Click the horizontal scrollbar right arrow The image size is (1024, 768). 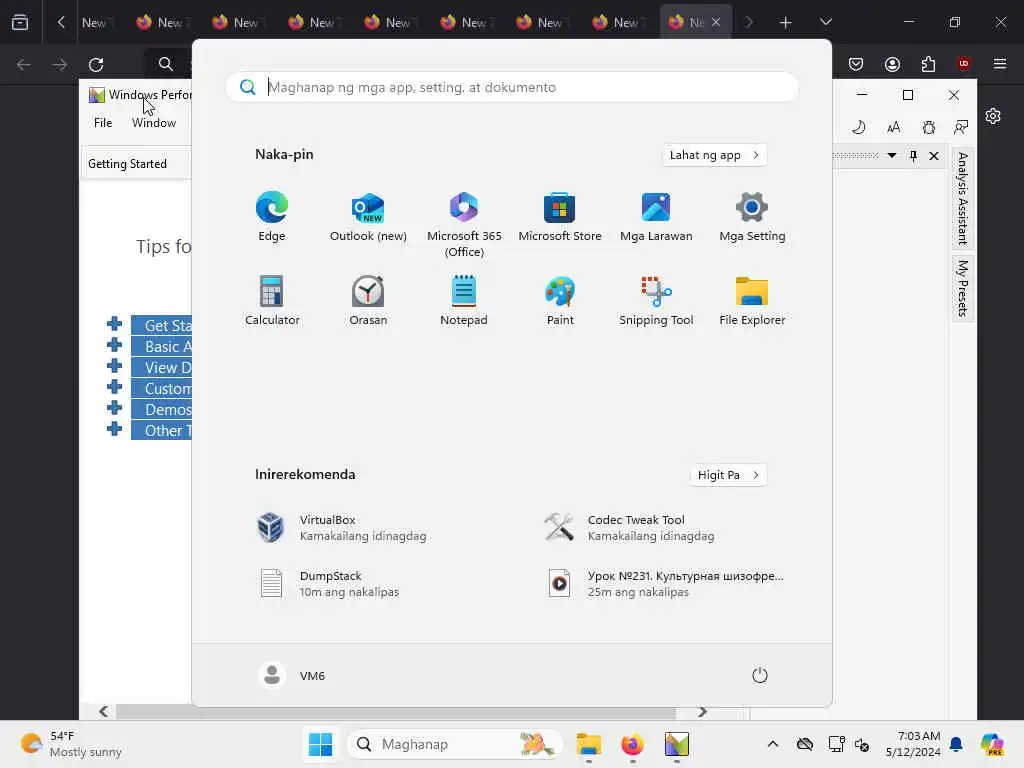point(702,711)
